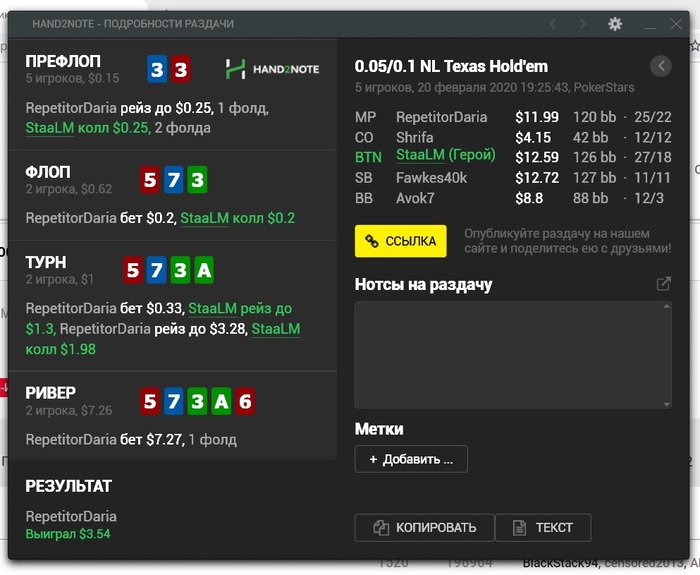Click the ТУРН section heading
Screen dimensions: 700x575
tap(46, 262)
